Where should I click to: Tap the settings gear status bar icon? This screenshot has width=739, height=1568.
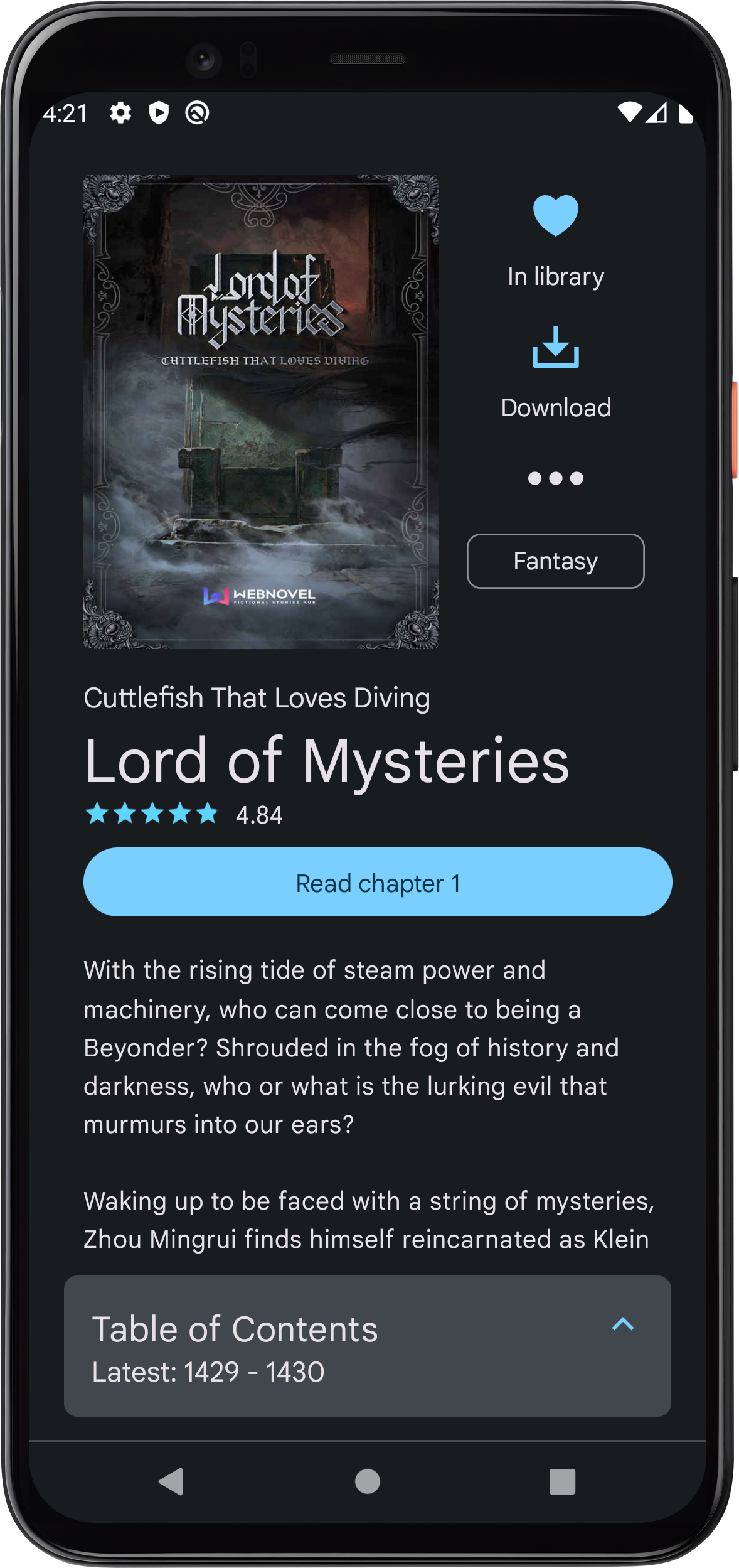[x=120, y=113]
